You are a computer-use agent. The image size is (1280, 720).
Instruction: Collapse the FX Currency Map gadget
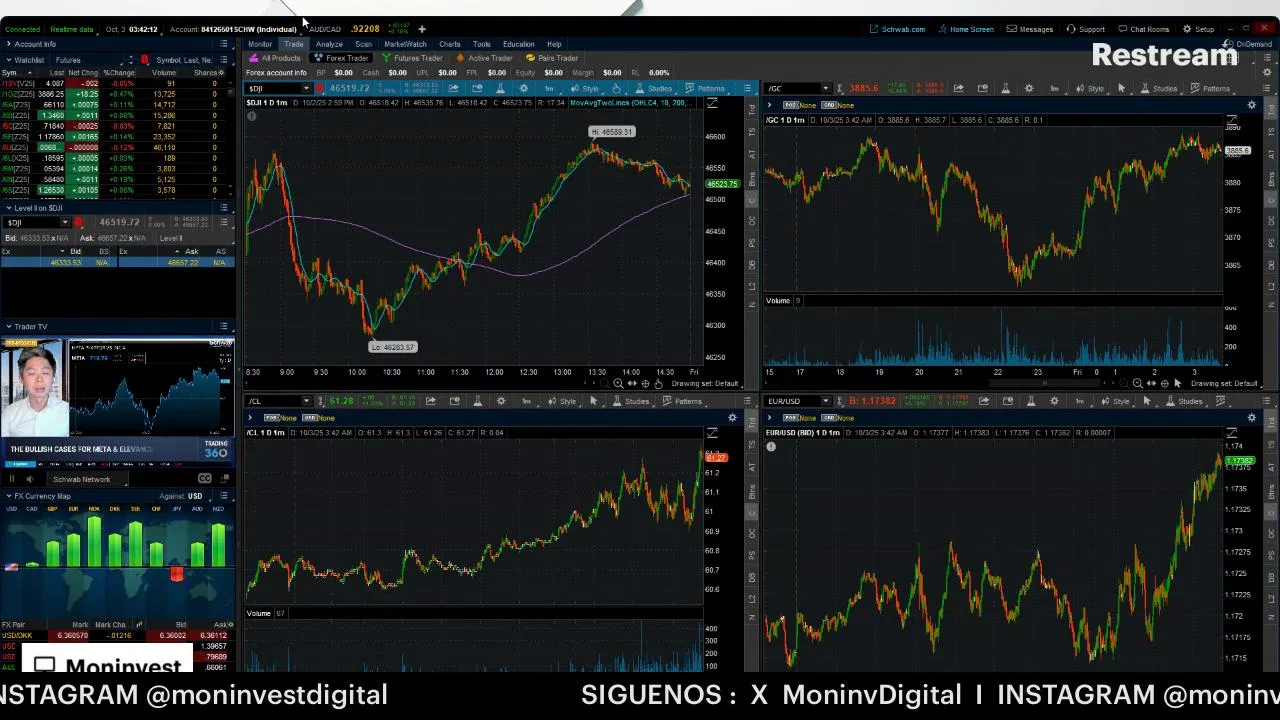coord(8,496)
